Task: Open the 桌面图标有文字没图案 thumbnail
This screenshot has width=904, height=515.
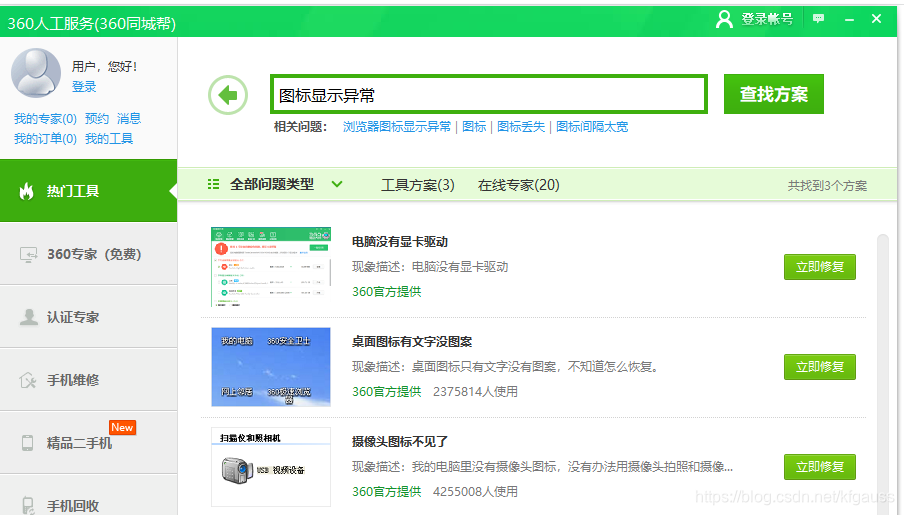Action: pos(271,367)
